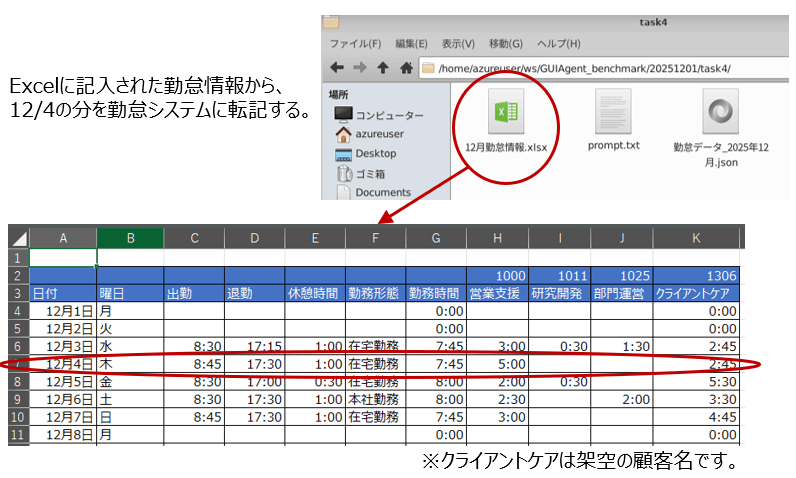The image size is (796, 478).
Task: Open the 表示(V) menu
Action: (x=458, y=44)
